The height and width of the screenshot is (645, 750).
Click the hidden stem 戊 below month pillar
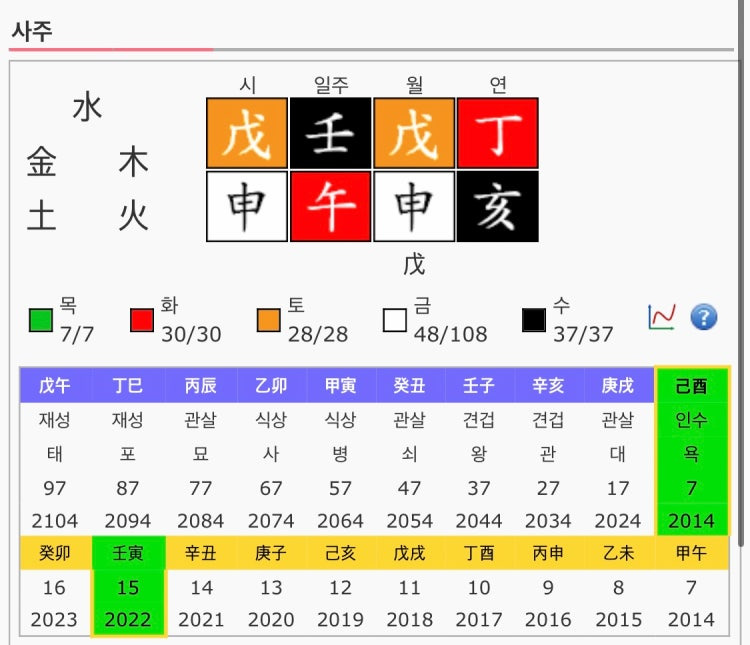[414, 265]
